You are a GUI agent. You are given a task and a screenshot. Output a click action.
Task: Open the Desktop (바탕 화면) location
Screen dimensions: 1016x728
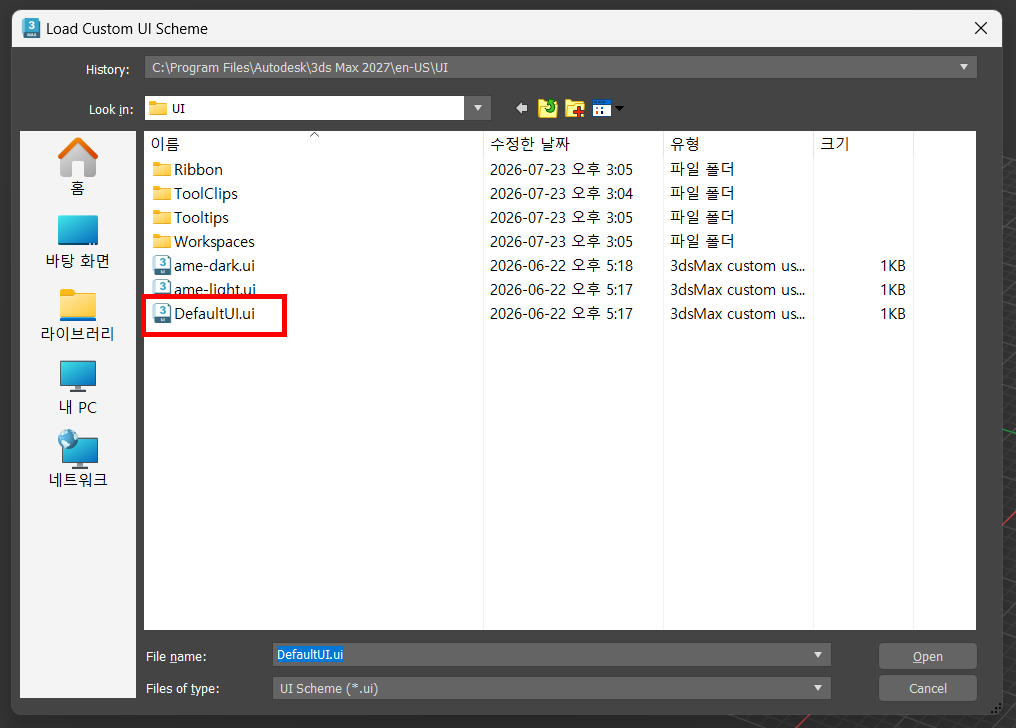pos(78,242)
